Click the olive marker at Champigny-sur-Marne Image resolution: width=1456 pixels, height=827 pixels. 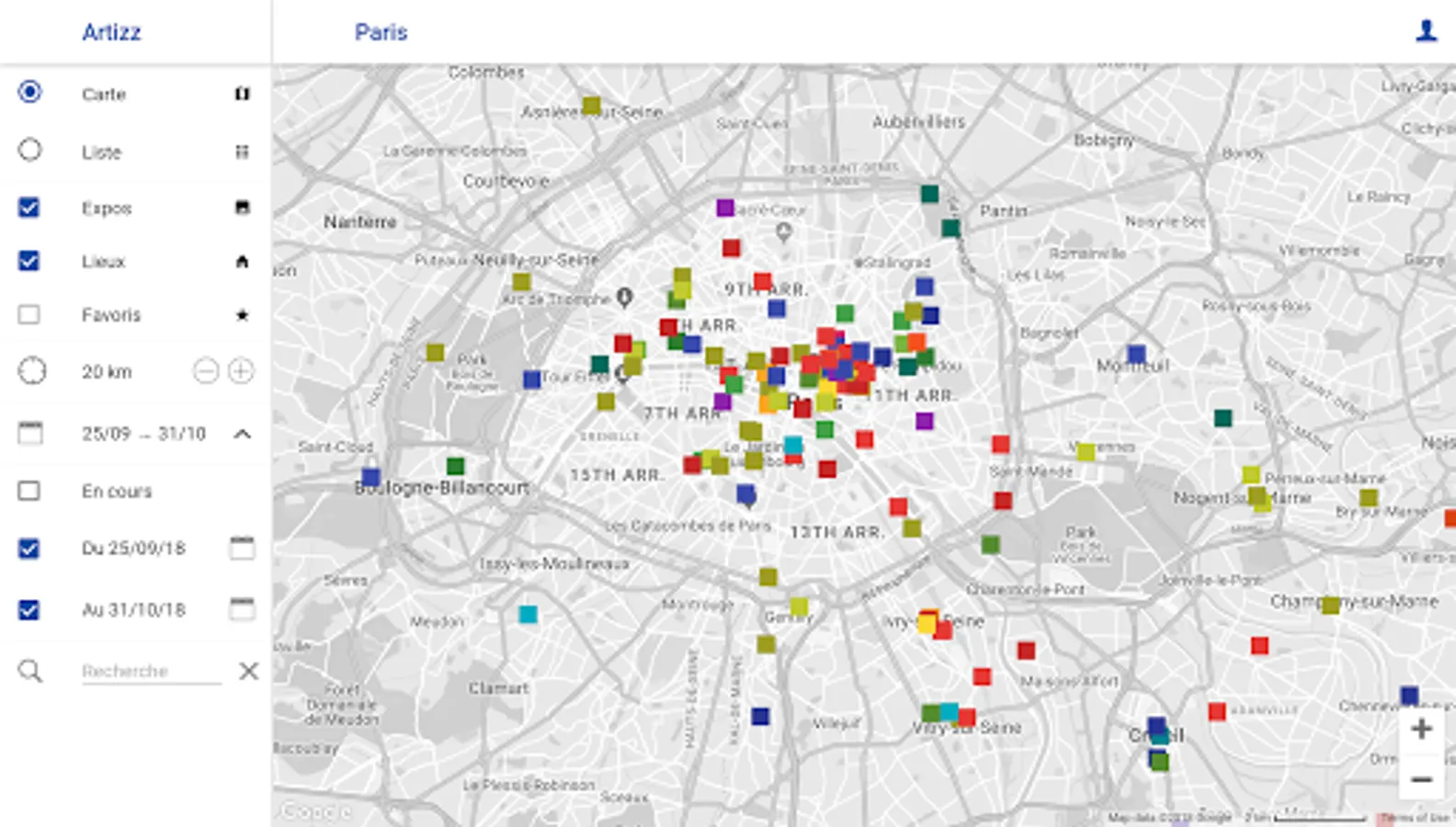[1330, 605]
